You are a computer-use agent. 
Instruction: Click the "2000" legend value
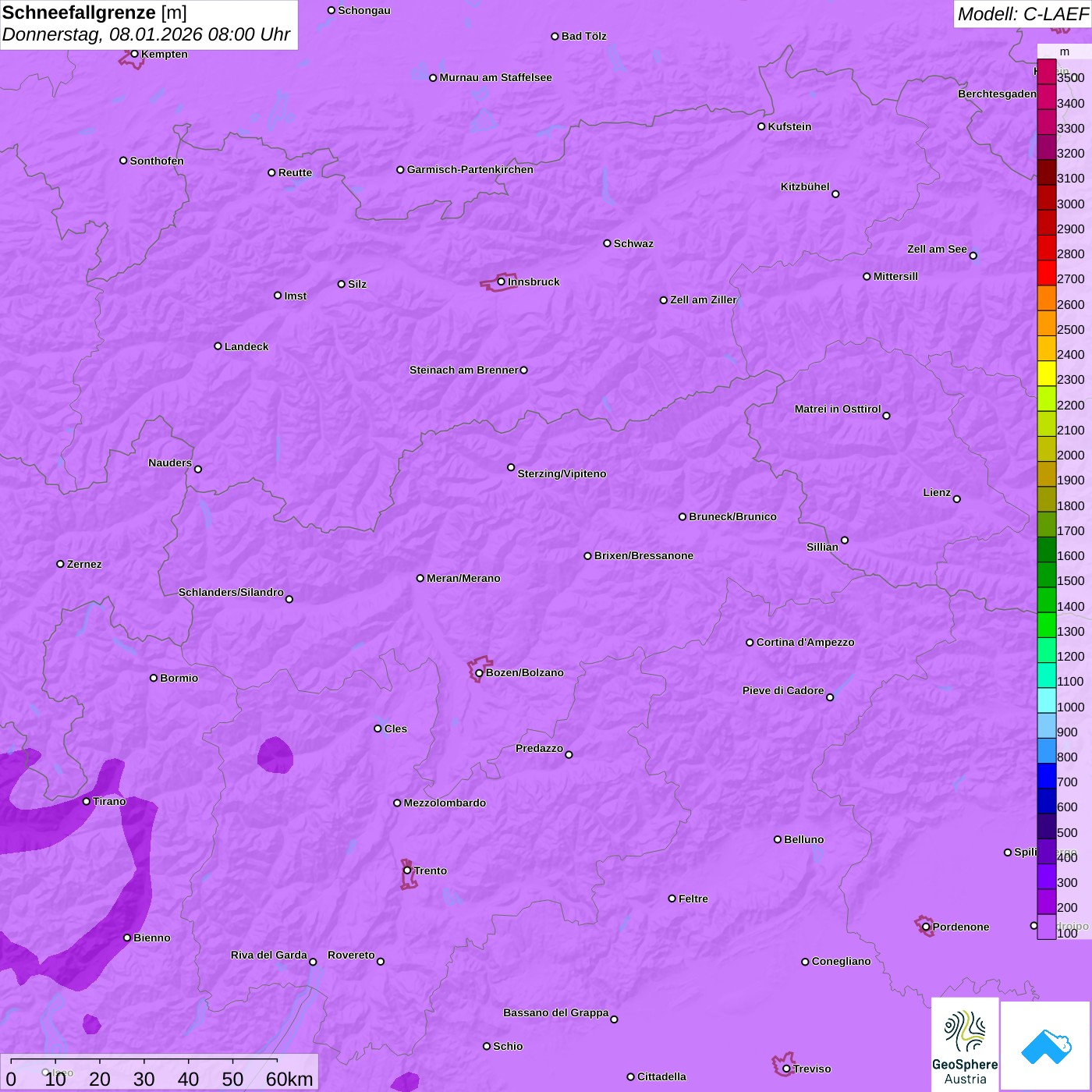(1071, 456)
